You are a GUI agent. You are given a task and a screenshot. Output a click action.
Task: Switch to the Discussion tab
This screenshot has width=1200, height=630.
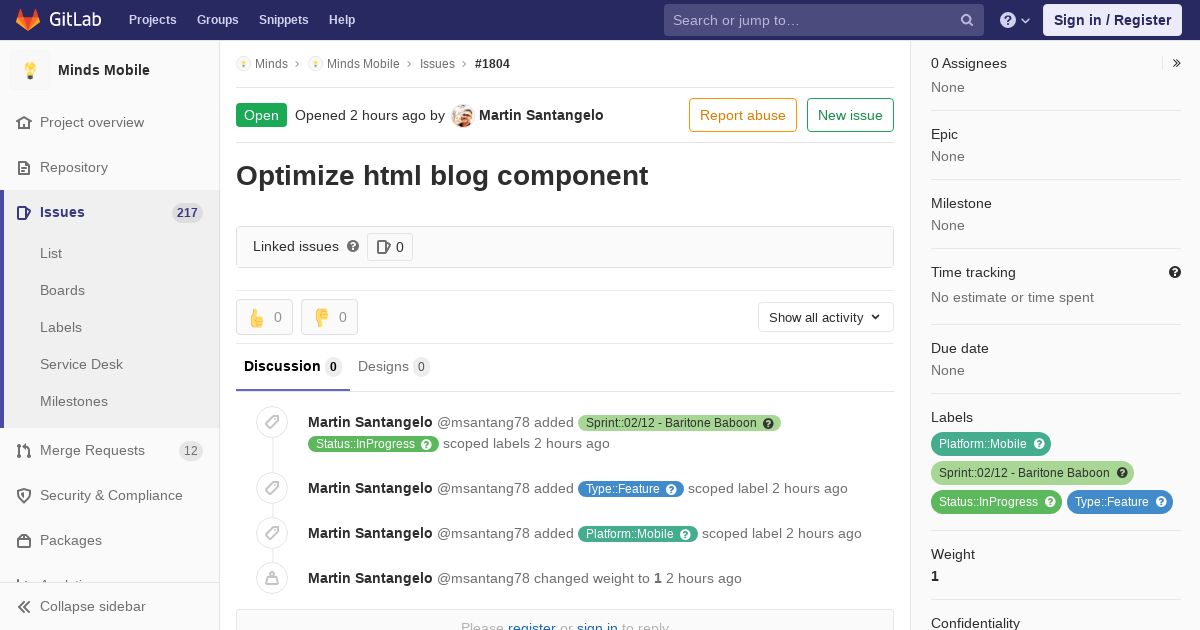click(293, 366)
